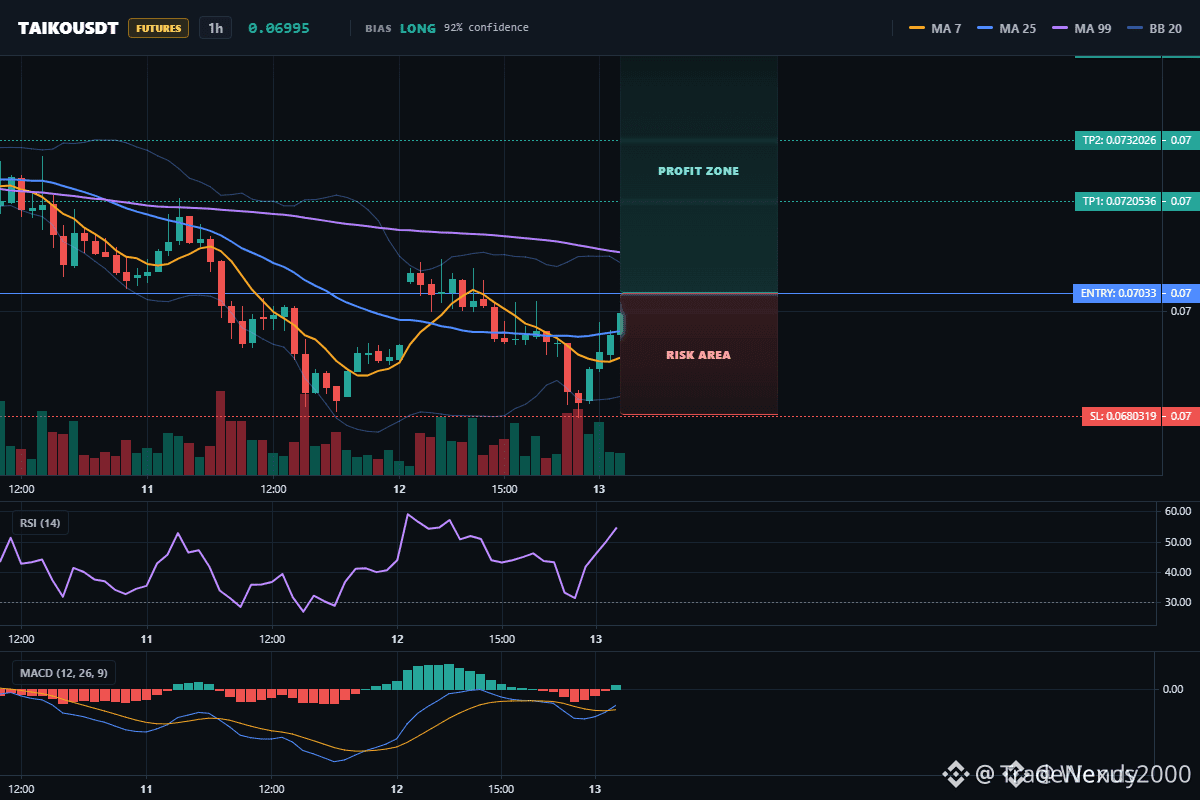This screenshot has height=800, width=1200.
Task: Click the 15:00 time label on main chart
Action: (504, 489)
